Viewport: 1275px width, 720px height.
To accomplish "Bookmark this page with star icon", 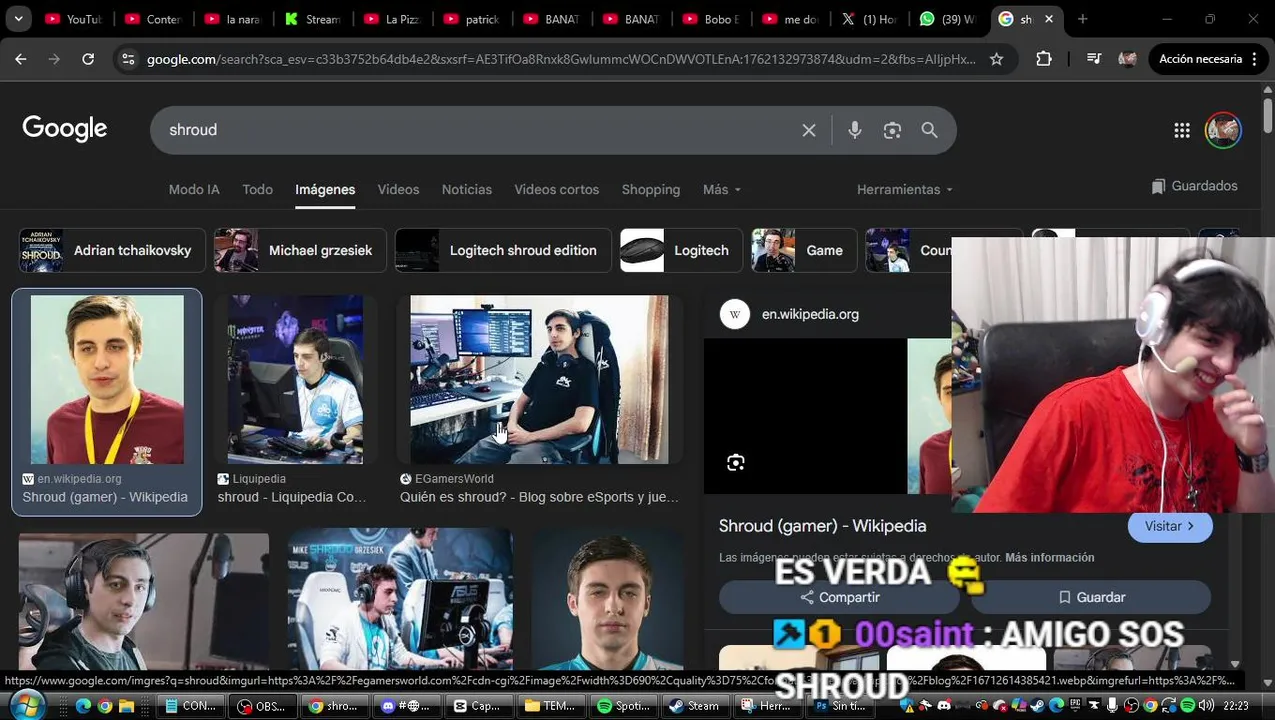I will (996, 59).
